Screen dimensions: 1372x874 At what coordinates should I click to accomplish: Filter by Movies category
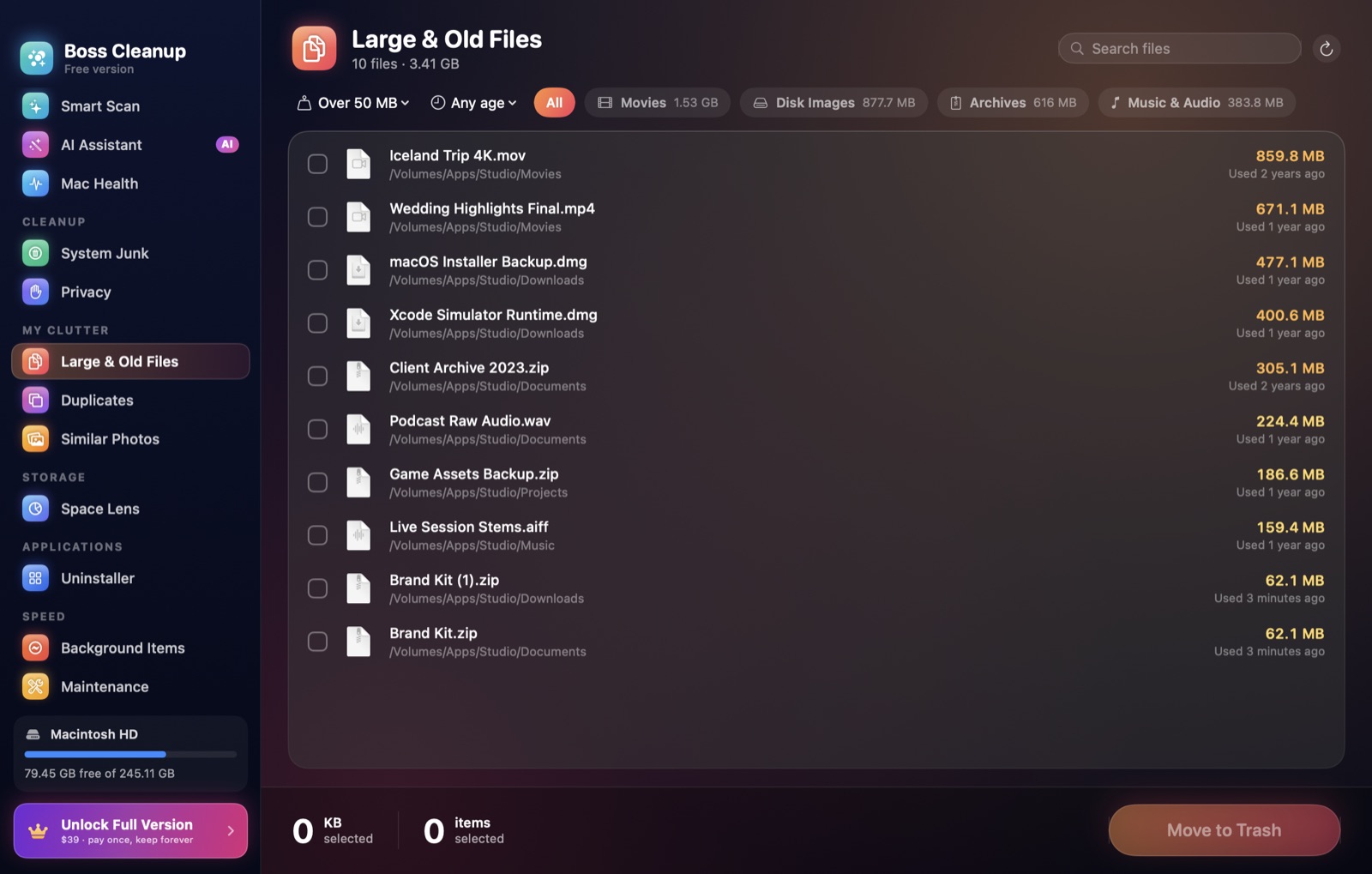(x=657, y=102)
